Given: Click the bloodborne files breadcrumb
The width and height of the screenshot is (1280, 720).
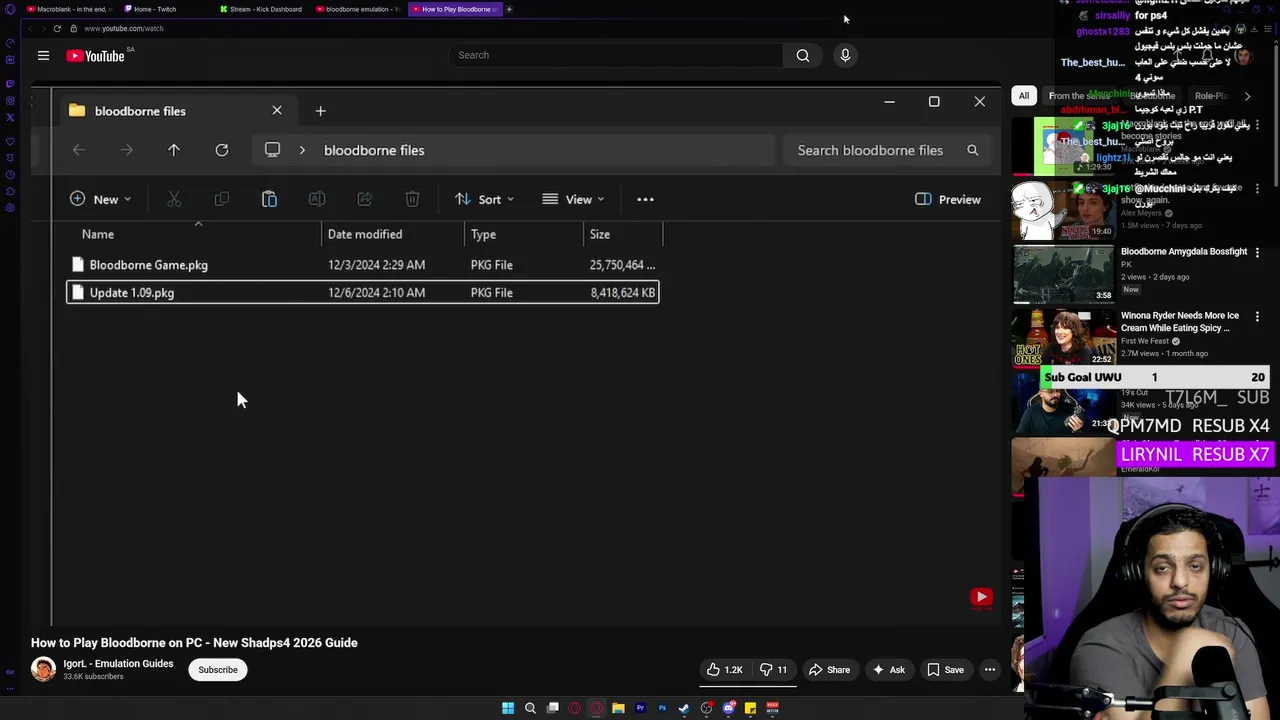Looking at the screenshot, I should click(x=374, y=150).
